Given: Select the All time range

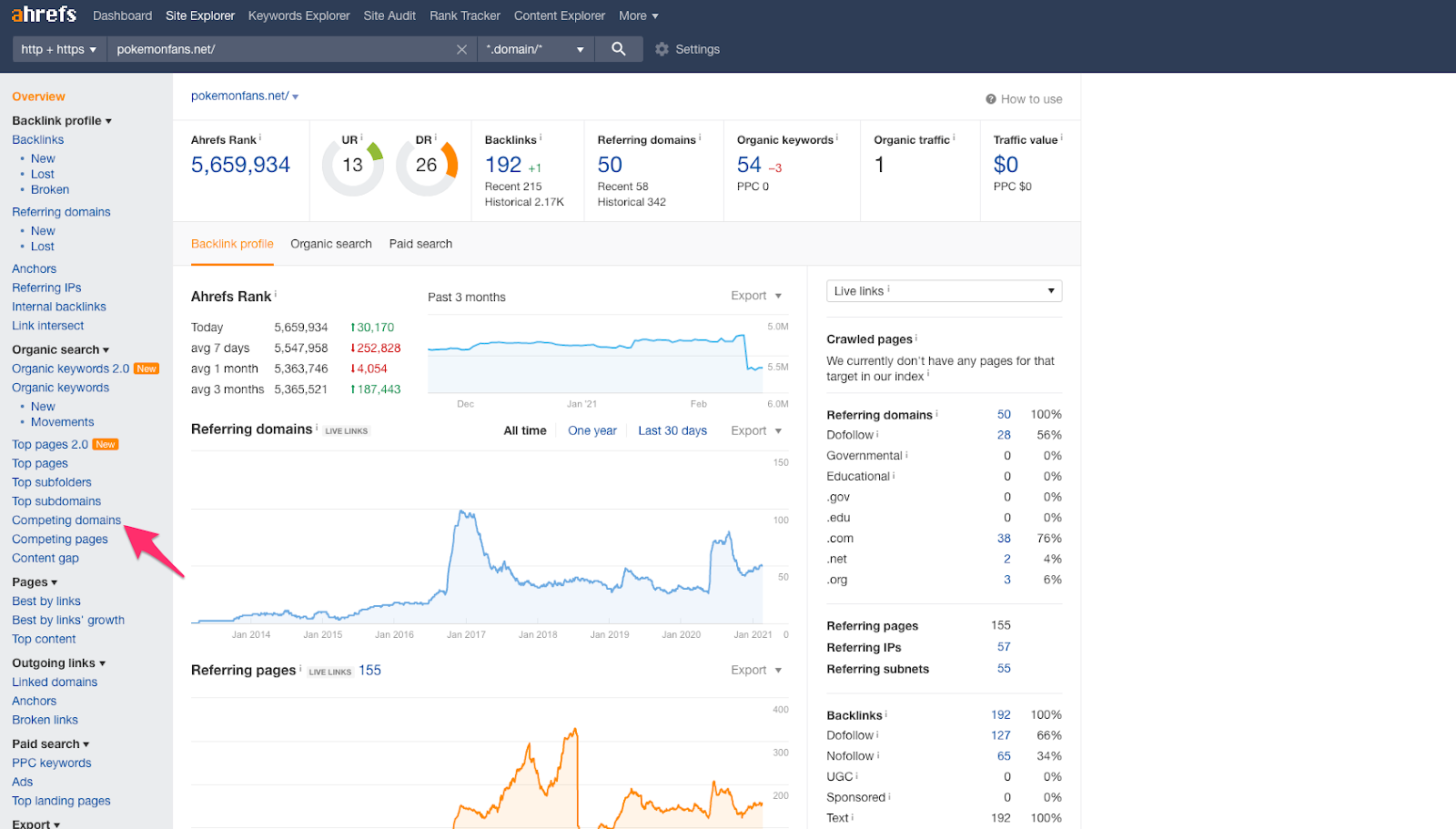Looking at the screenshot, I should pos(525,430).
